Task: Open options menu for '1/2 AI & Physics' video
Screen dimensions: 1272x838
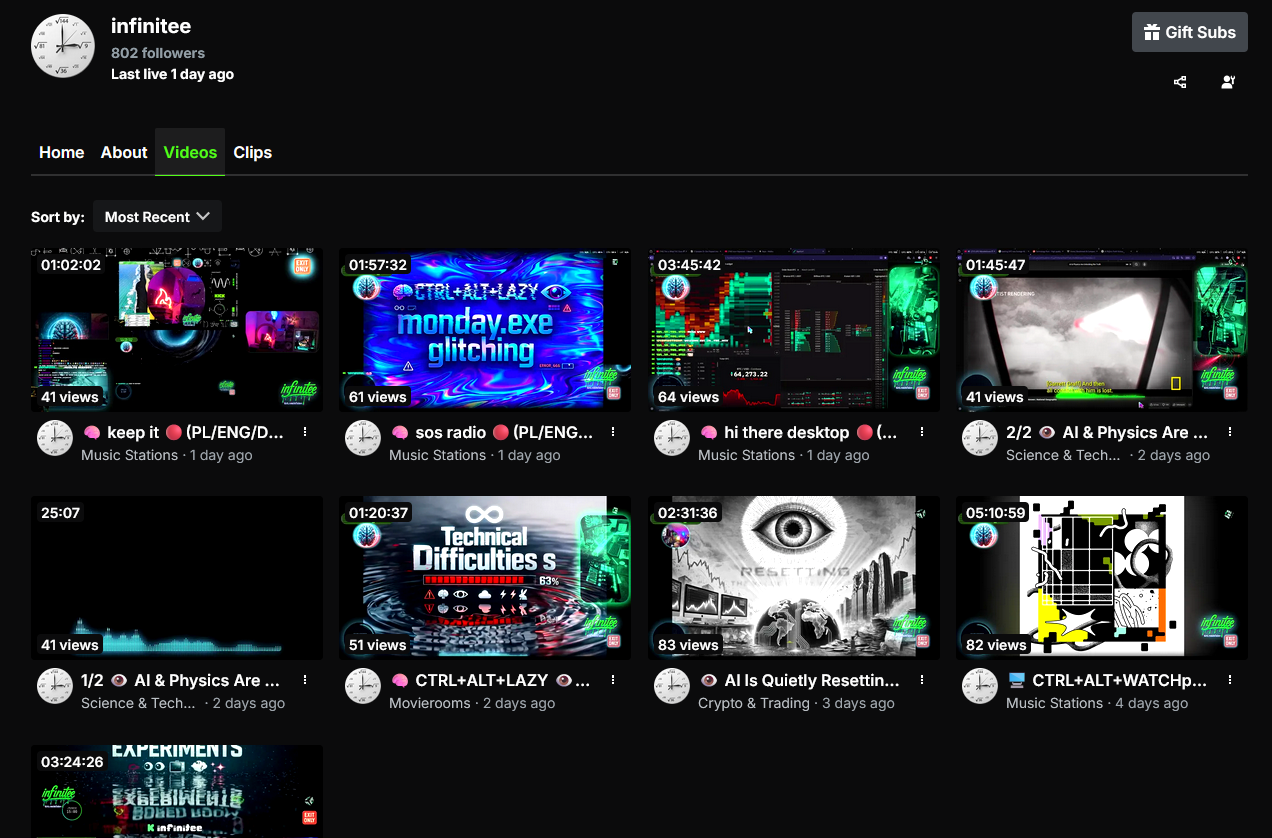Action: (305, 680)
